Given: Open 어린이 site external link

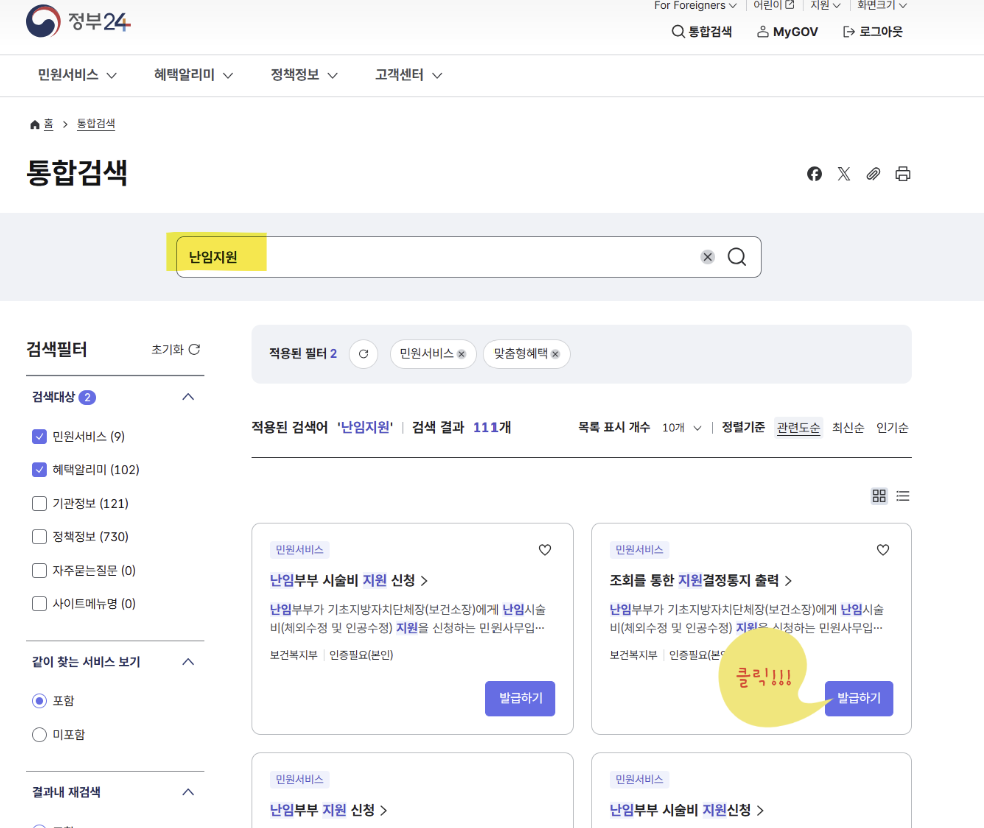Looking at the screenshot, I should (773, 5).
